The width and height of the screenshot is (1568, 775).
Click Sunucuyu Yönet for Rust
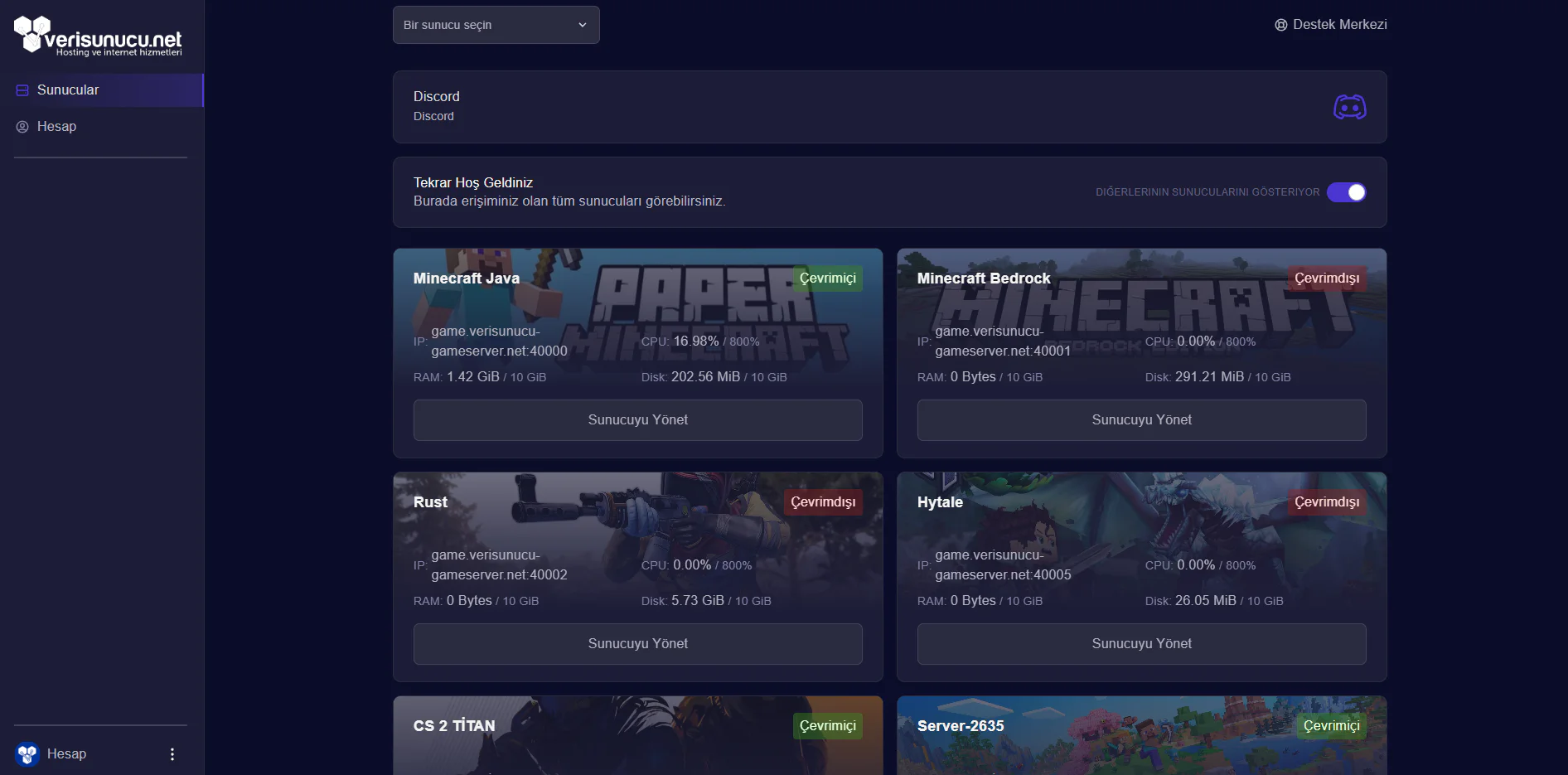pos(638,644)
